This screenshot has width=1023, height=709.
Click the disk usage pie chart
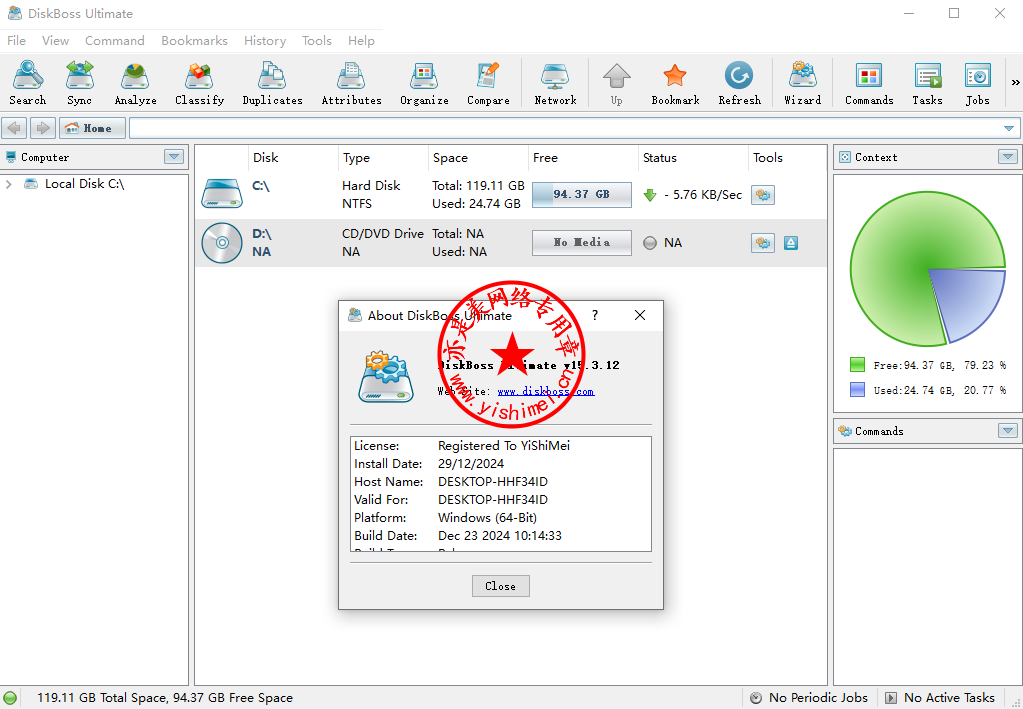coord(927,268)
